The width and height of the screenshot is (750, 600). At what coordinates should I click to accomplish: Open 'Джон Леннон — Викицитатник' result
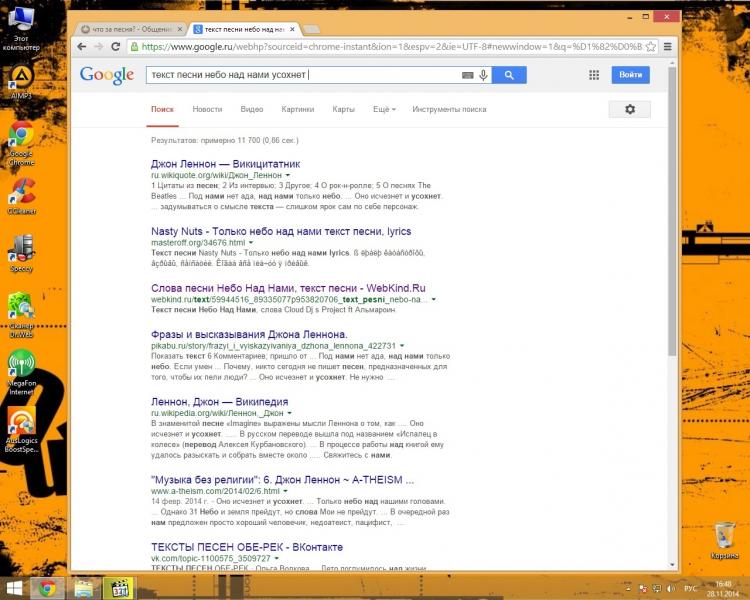225,164
